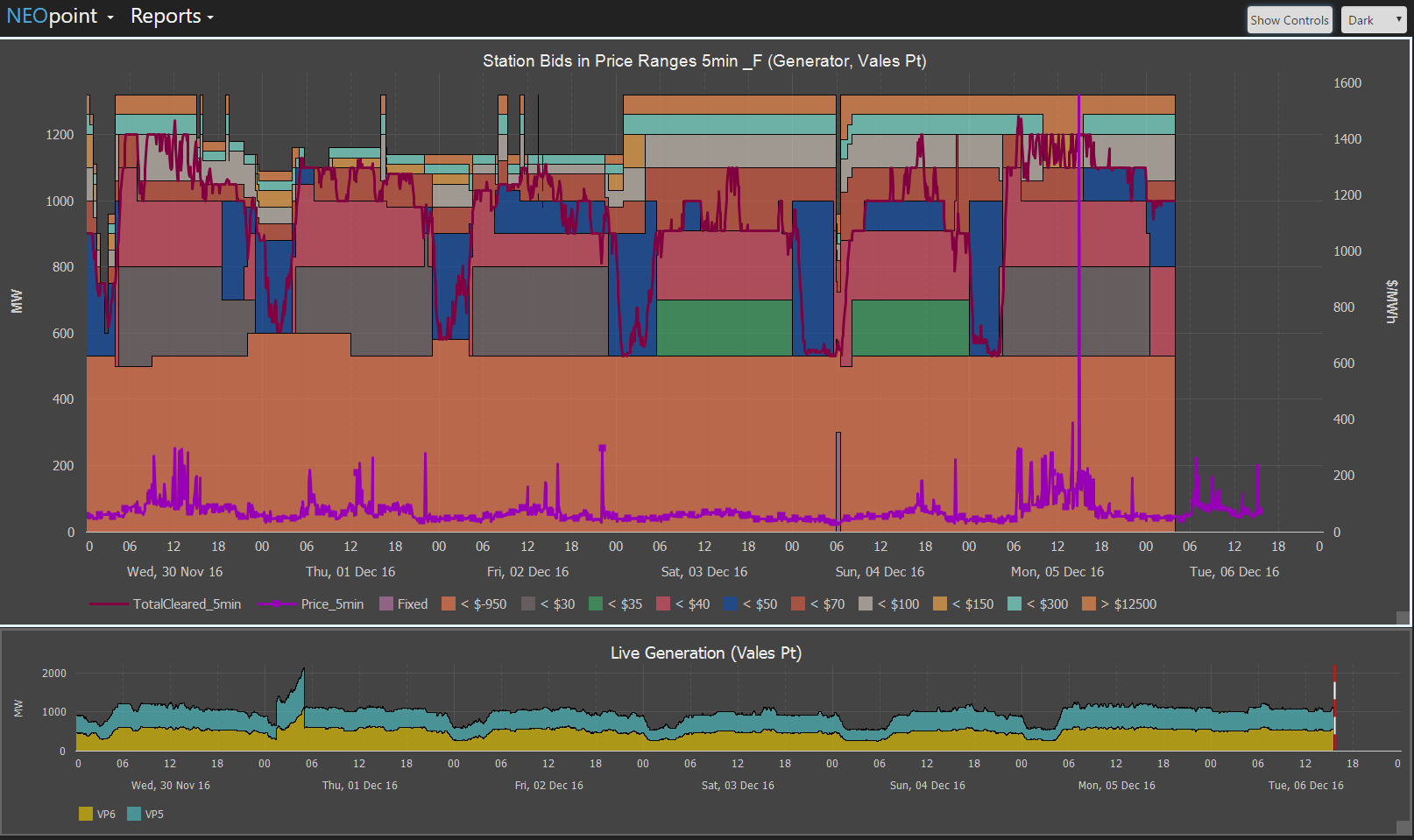Screen dimensions: 1414x840
Task: Click the Station Bids chart resize handle
Action: point(1402,618)
